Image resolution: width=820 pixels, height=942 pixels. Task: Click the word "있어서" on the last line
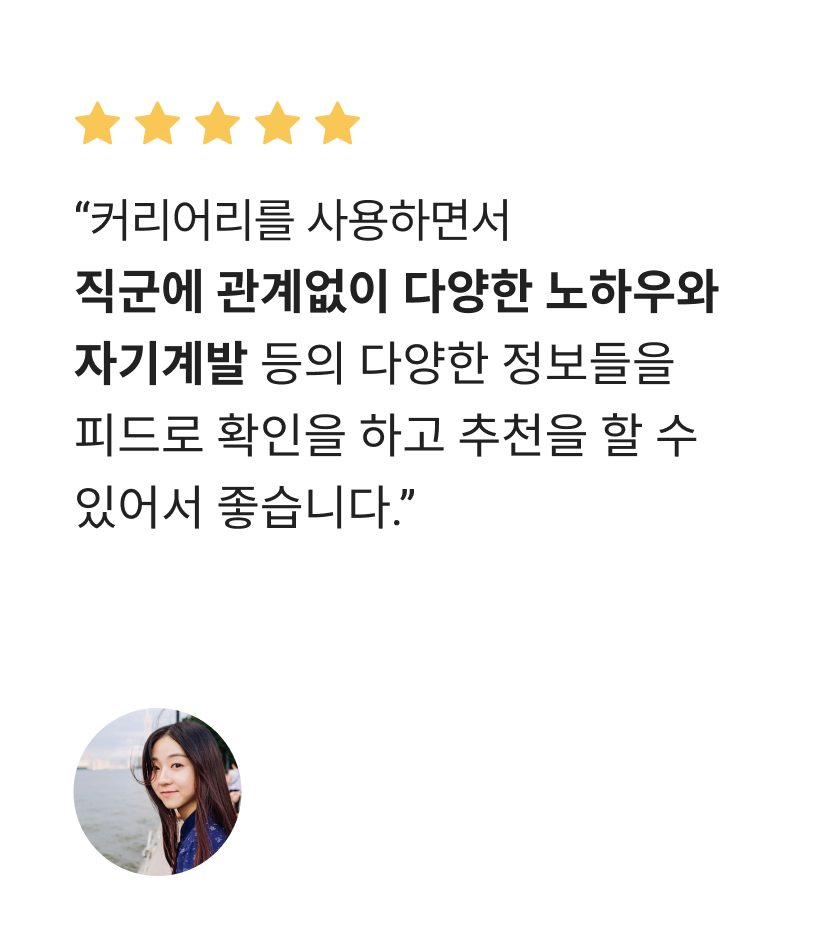[139, 506]
